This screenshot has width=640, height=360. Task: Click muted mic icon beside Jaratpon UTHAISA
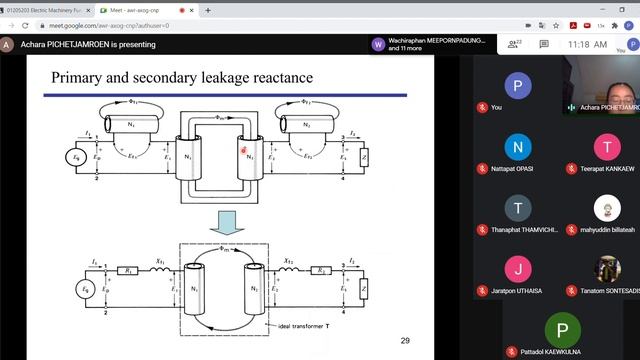tap(482, 291)
